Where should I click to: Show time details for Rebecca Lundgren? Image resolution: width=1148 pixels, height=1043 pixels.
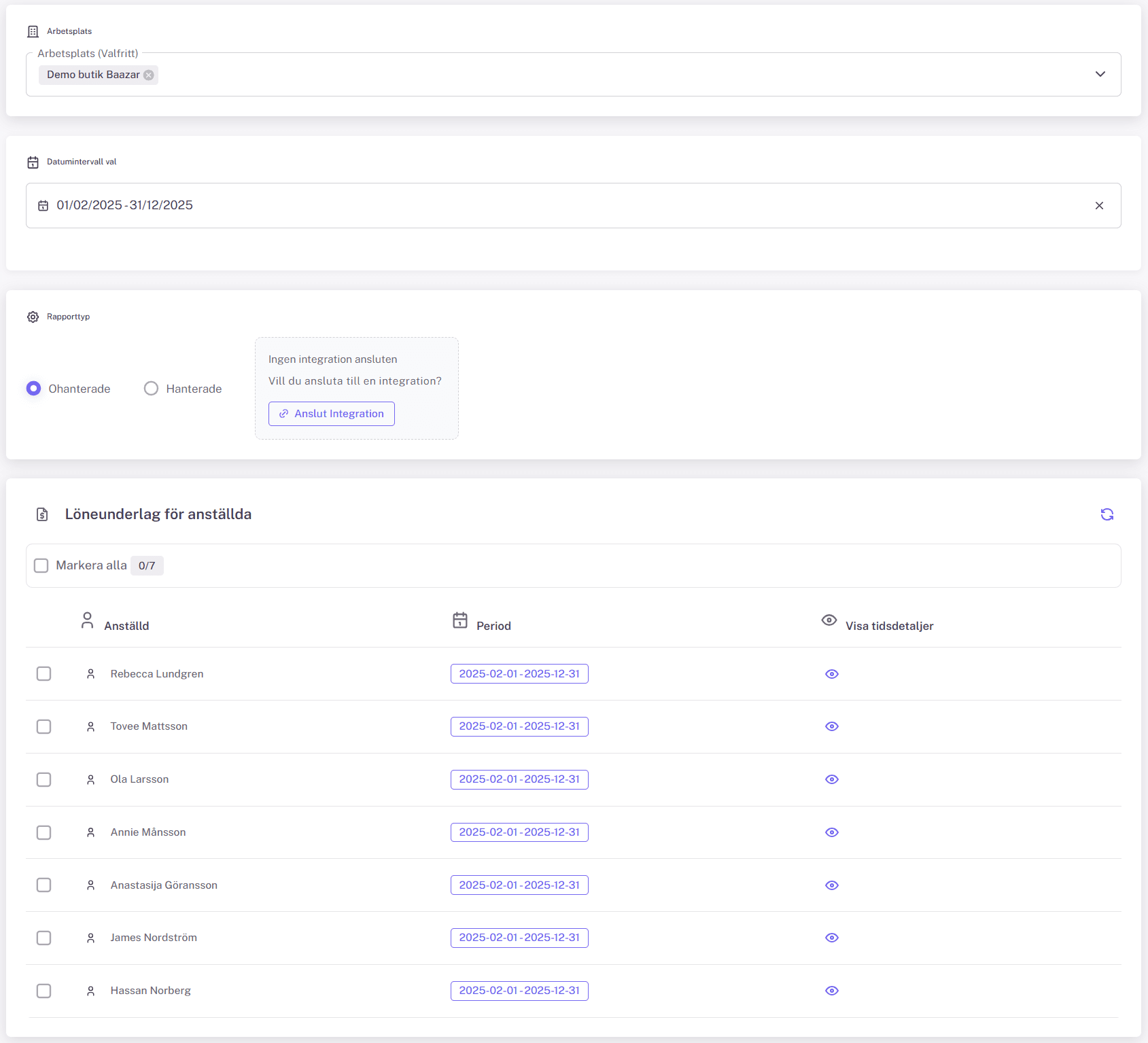pos(831,674)
